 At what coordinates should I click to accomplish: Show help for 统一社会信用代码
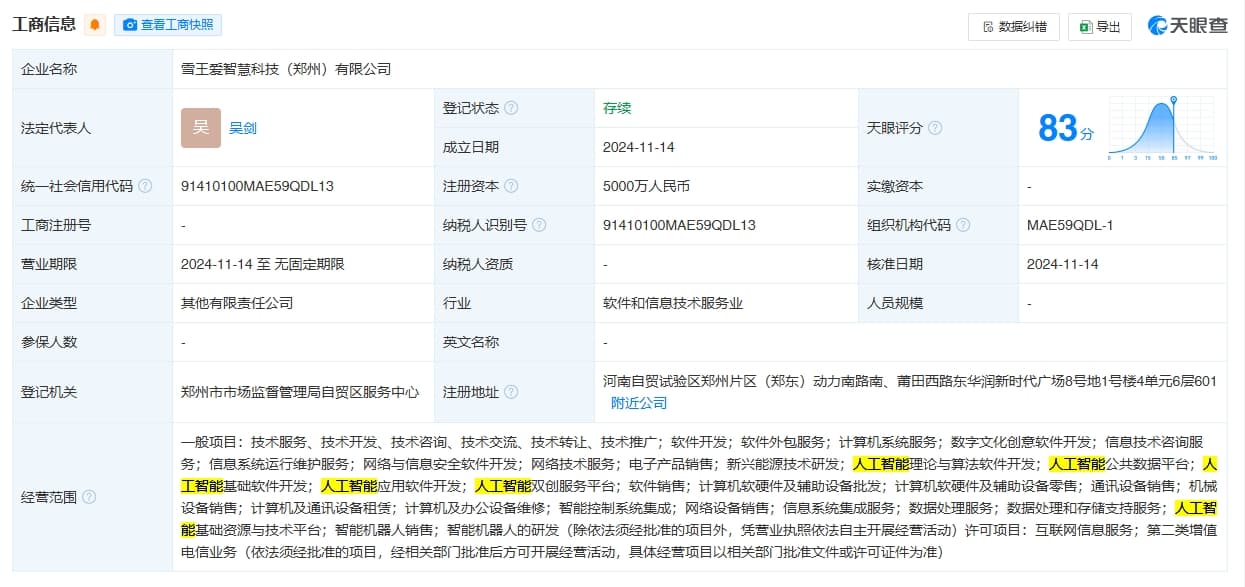[x=145, y=186]
